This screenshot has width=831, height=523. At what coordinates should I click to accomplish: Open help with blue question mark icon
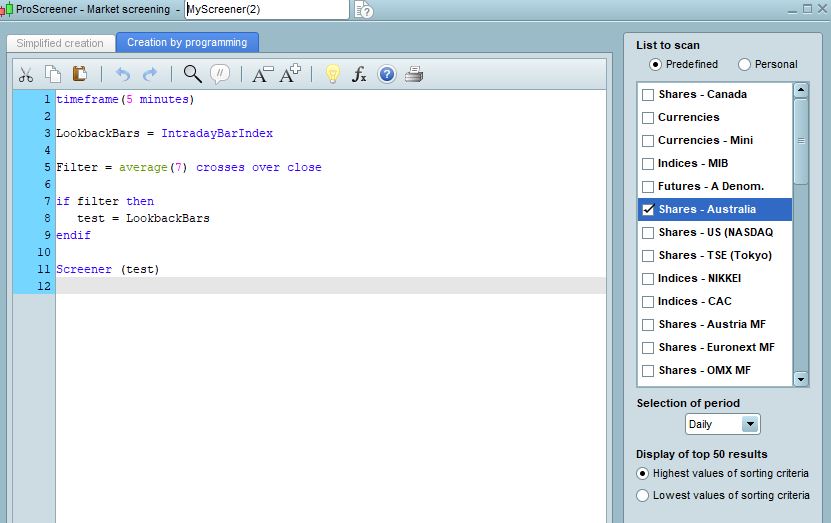coord(387,74)
